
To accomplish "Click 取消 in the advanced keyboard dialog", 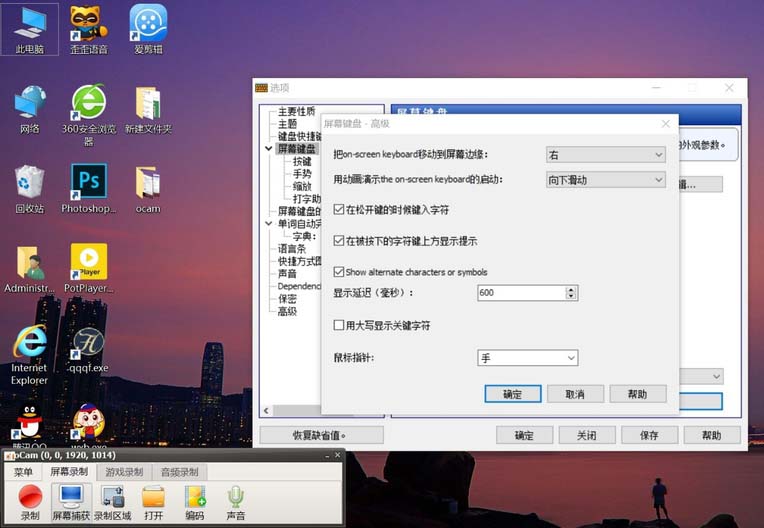I will coord(575,394).
